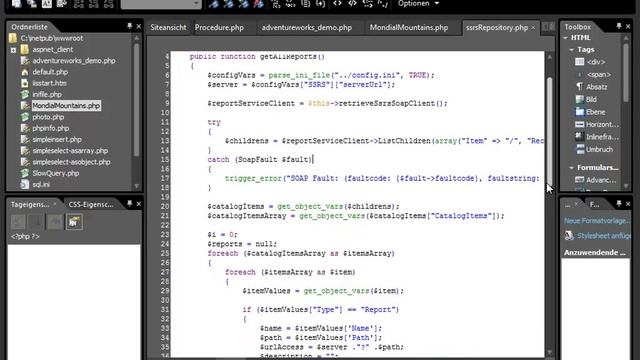Collapse the Formulars... group in Toolbox

pos(572,168)
